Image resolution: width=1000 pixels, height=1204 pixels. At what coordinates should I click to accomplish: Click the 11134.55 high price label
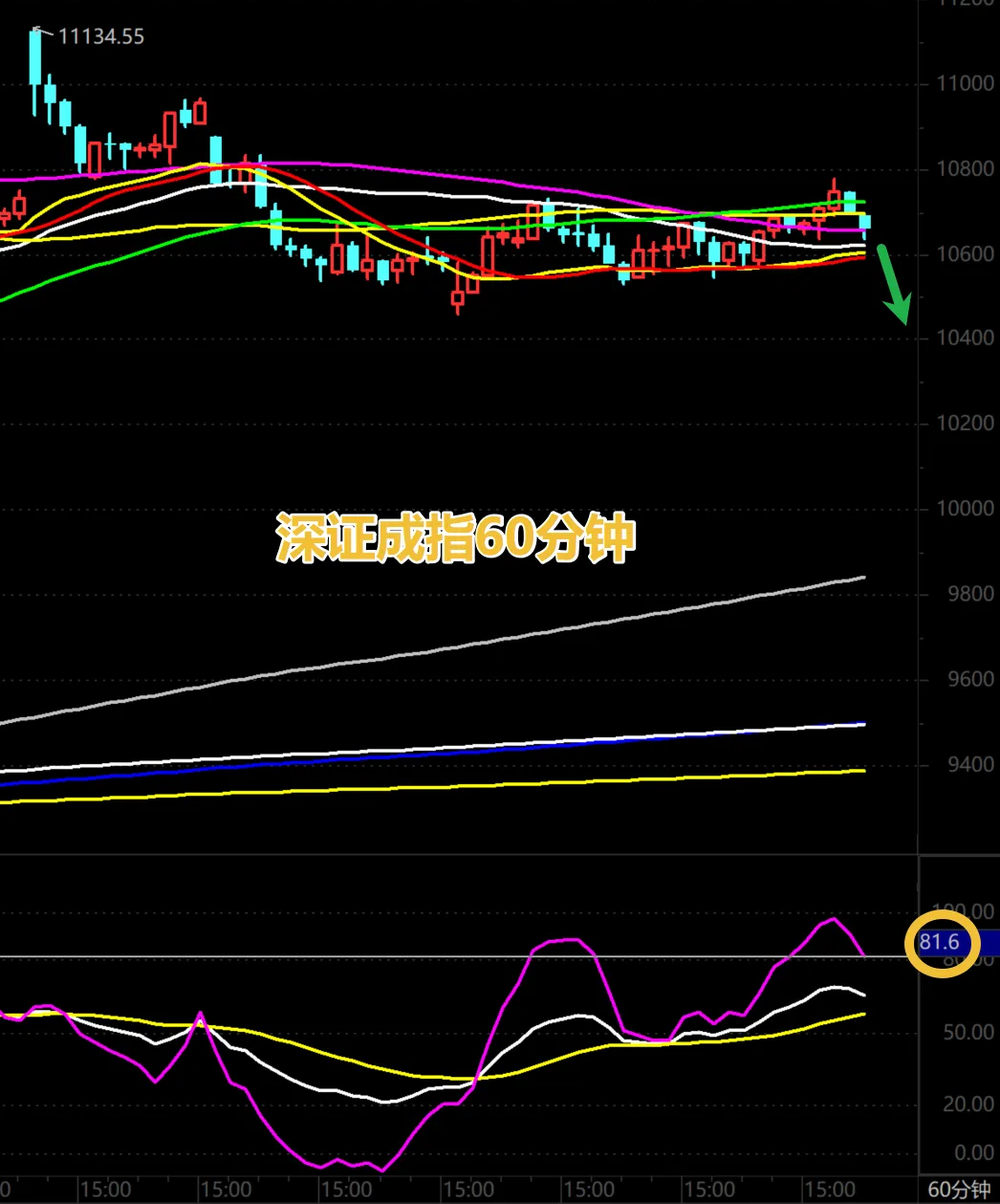tap(101, 37)
